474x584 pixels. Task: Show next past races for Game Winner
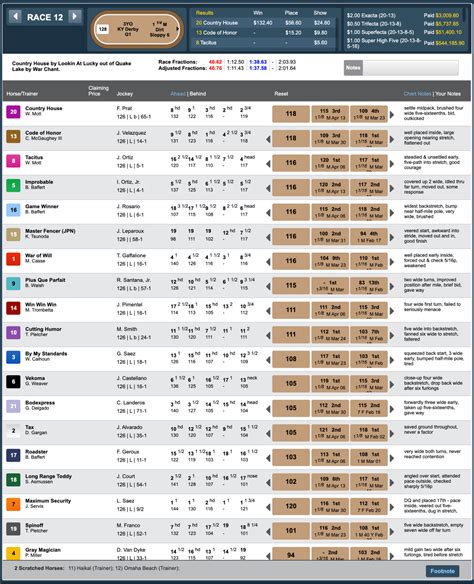pyautogui.click(x=392, y=213)
